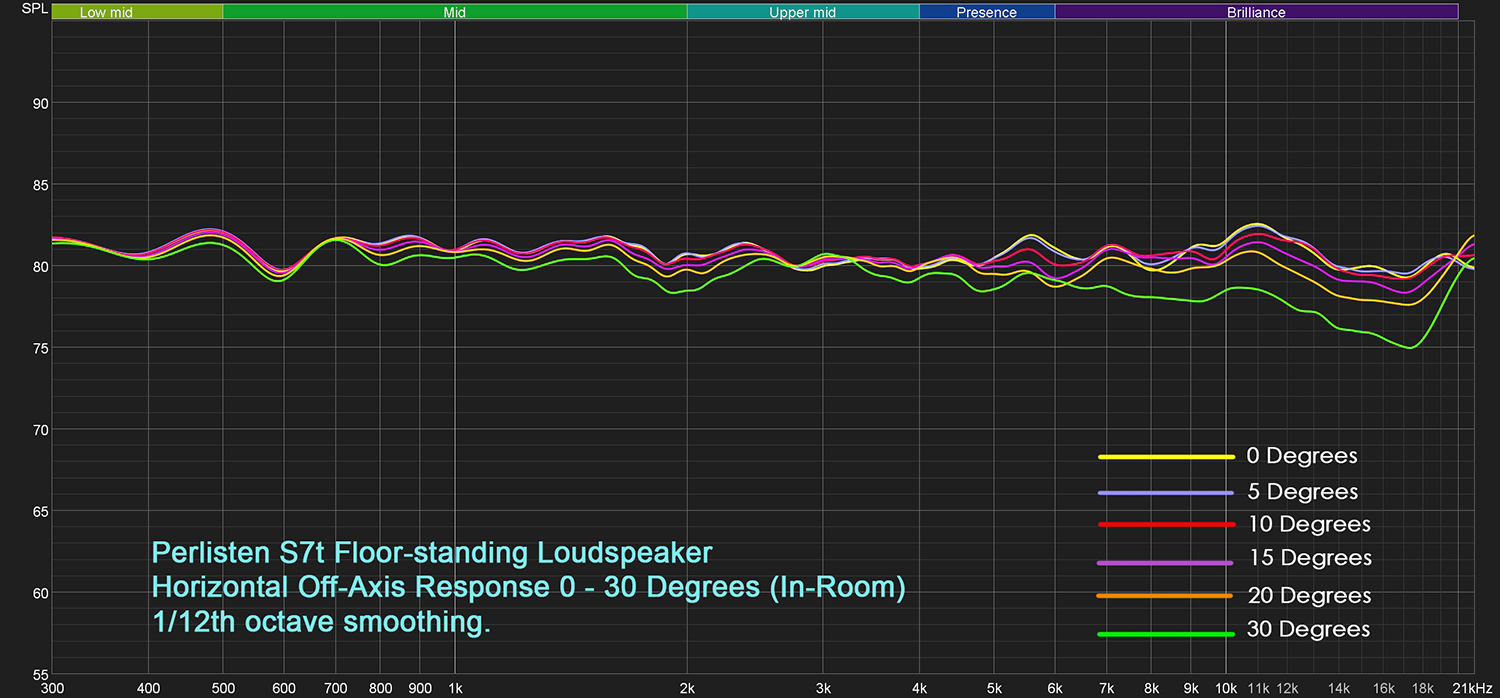Click the orange 20 Degrees legend line
Viewport: 1500px width, 698px height.
(x=1165, y=596)
